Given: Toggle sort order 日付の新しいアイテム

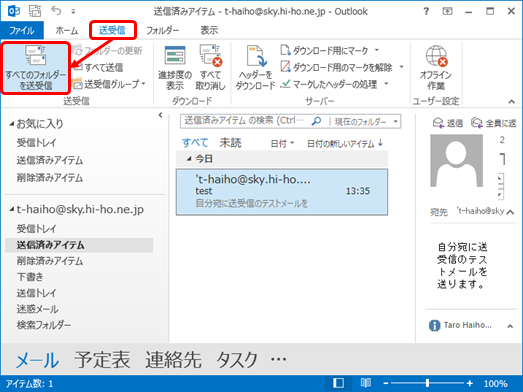Looking at the screenshot, I should (x=345, y=143).
